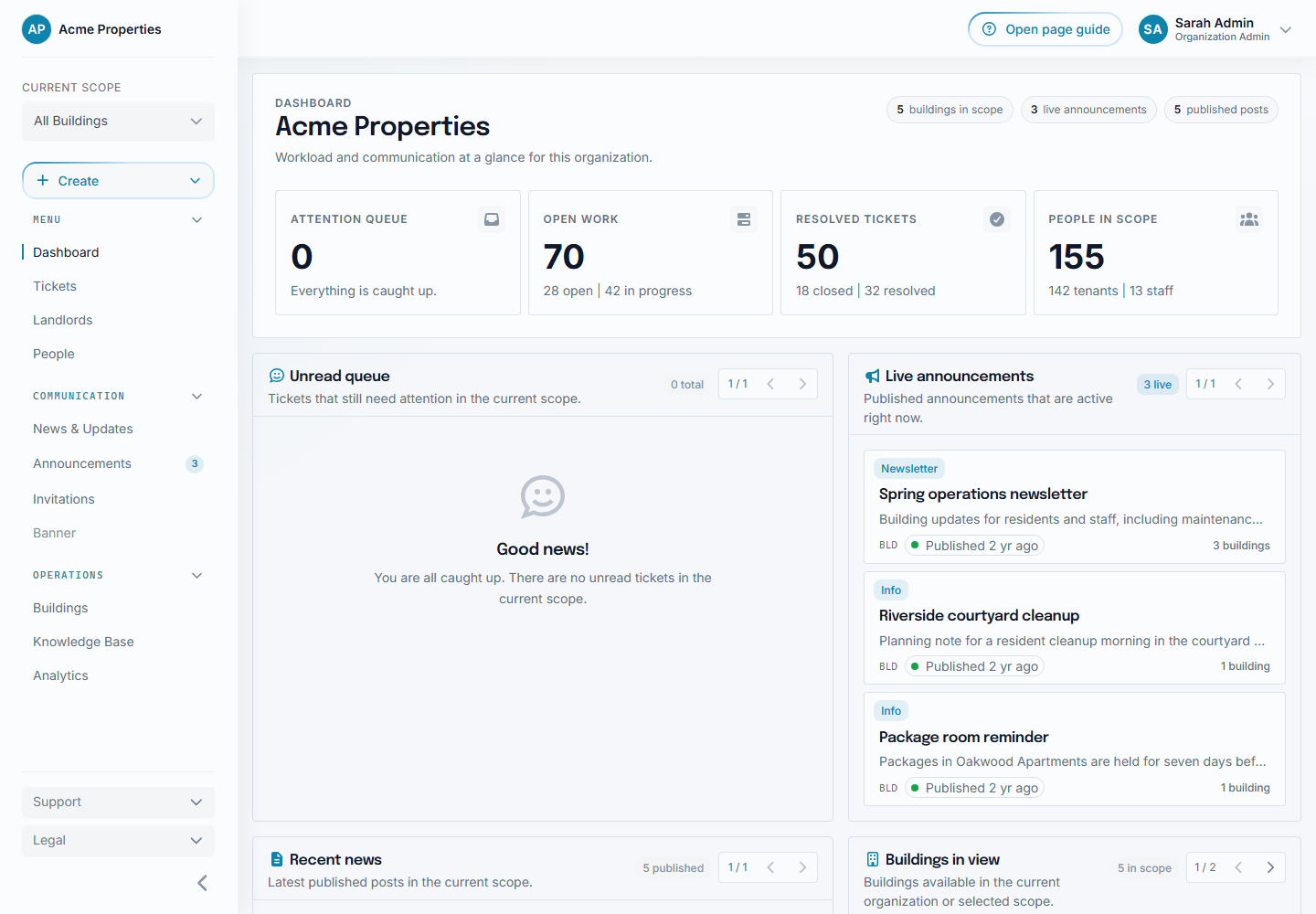Click the Buildings in view building icon
The height and width of the screenshot is (914, 1316).
point(873,859)
